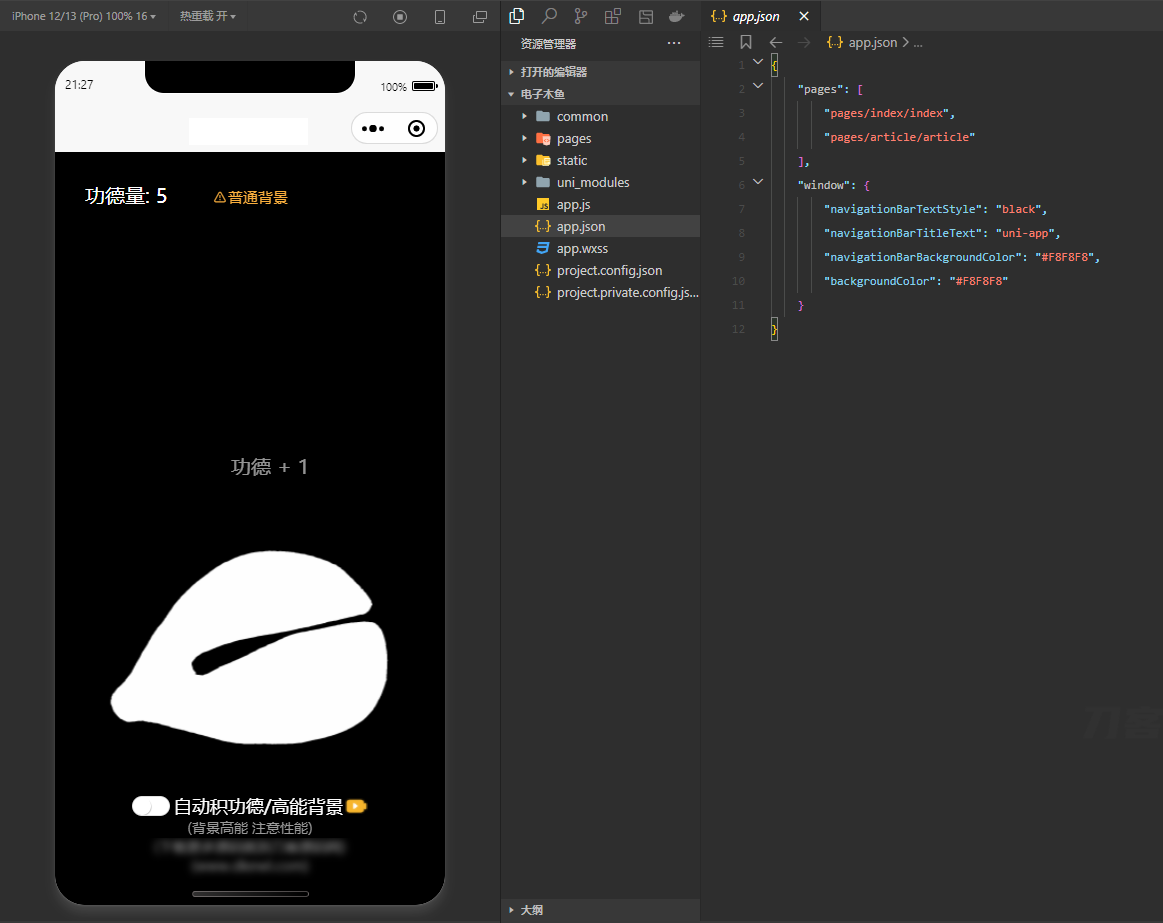Open project.private.config.json file
1163x923 pixels.
coord(601,292)
